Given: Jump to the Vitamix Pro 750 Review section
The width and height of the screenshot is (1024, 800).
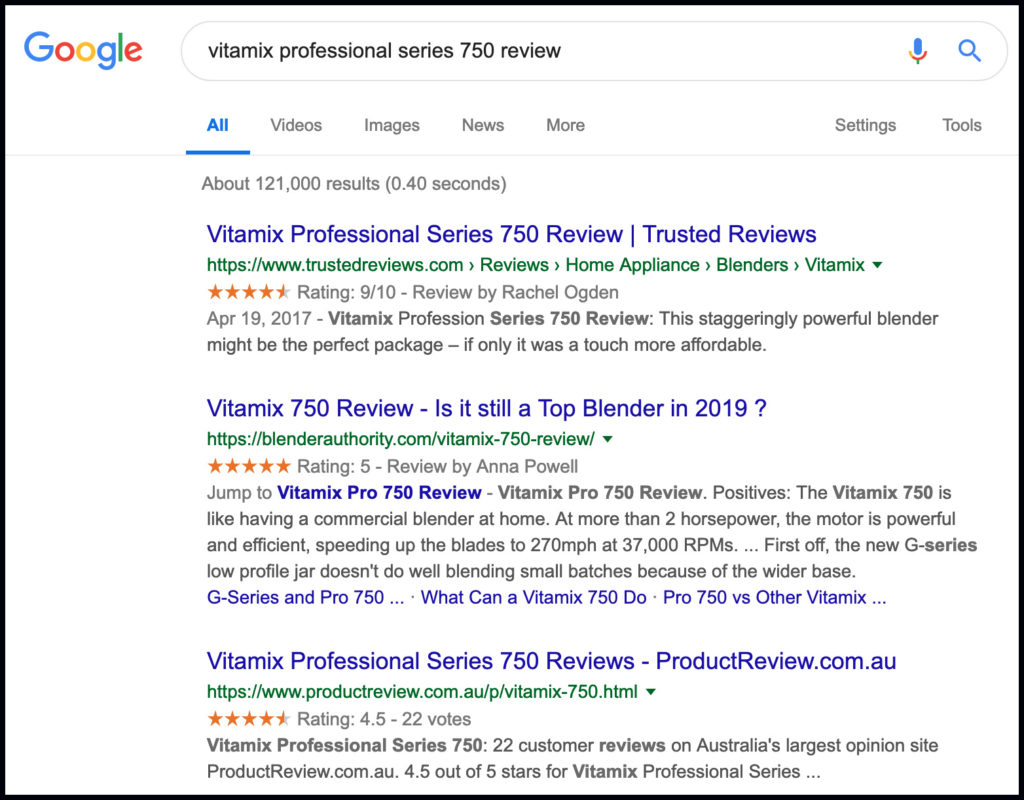Looking at the screenshot, I should (x=379, y=492).
